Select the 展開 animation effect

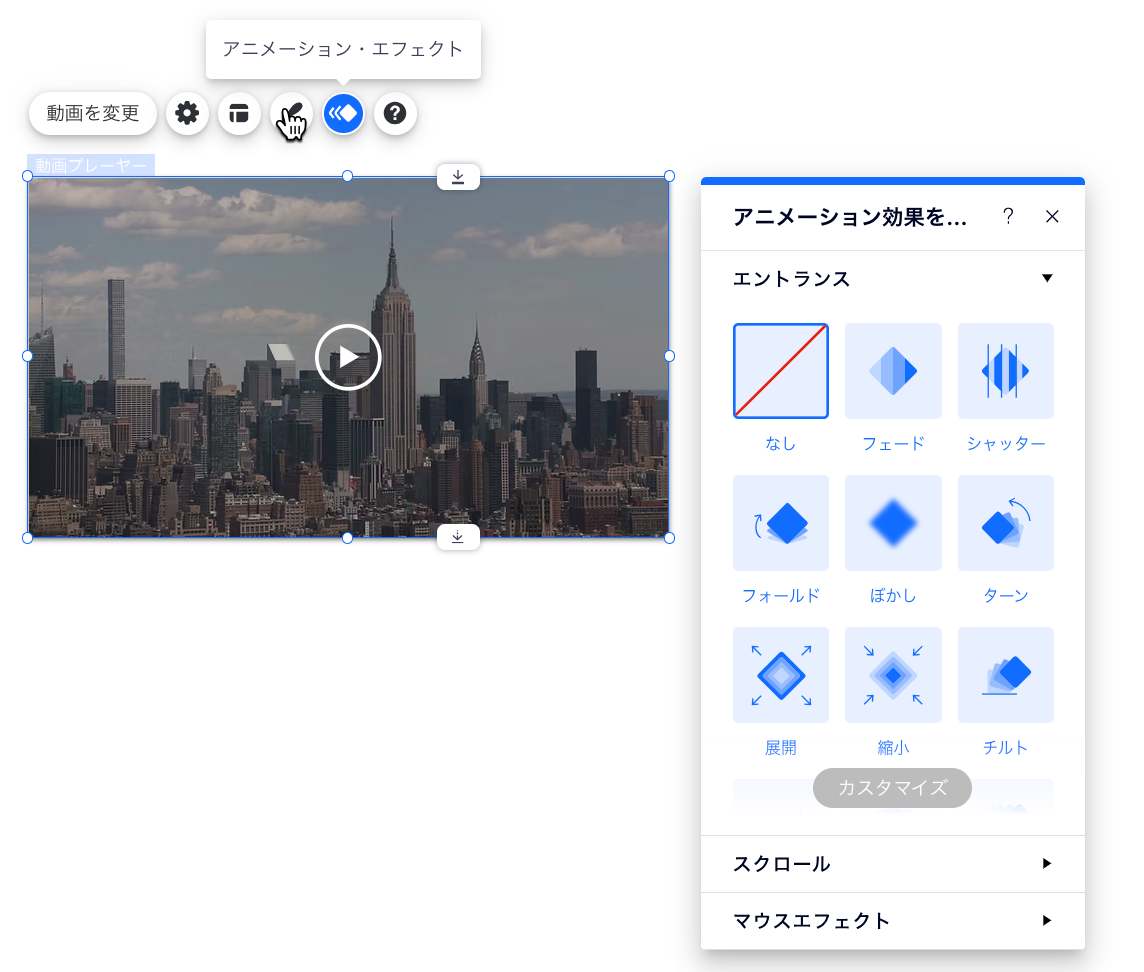[x=781, y=675]
